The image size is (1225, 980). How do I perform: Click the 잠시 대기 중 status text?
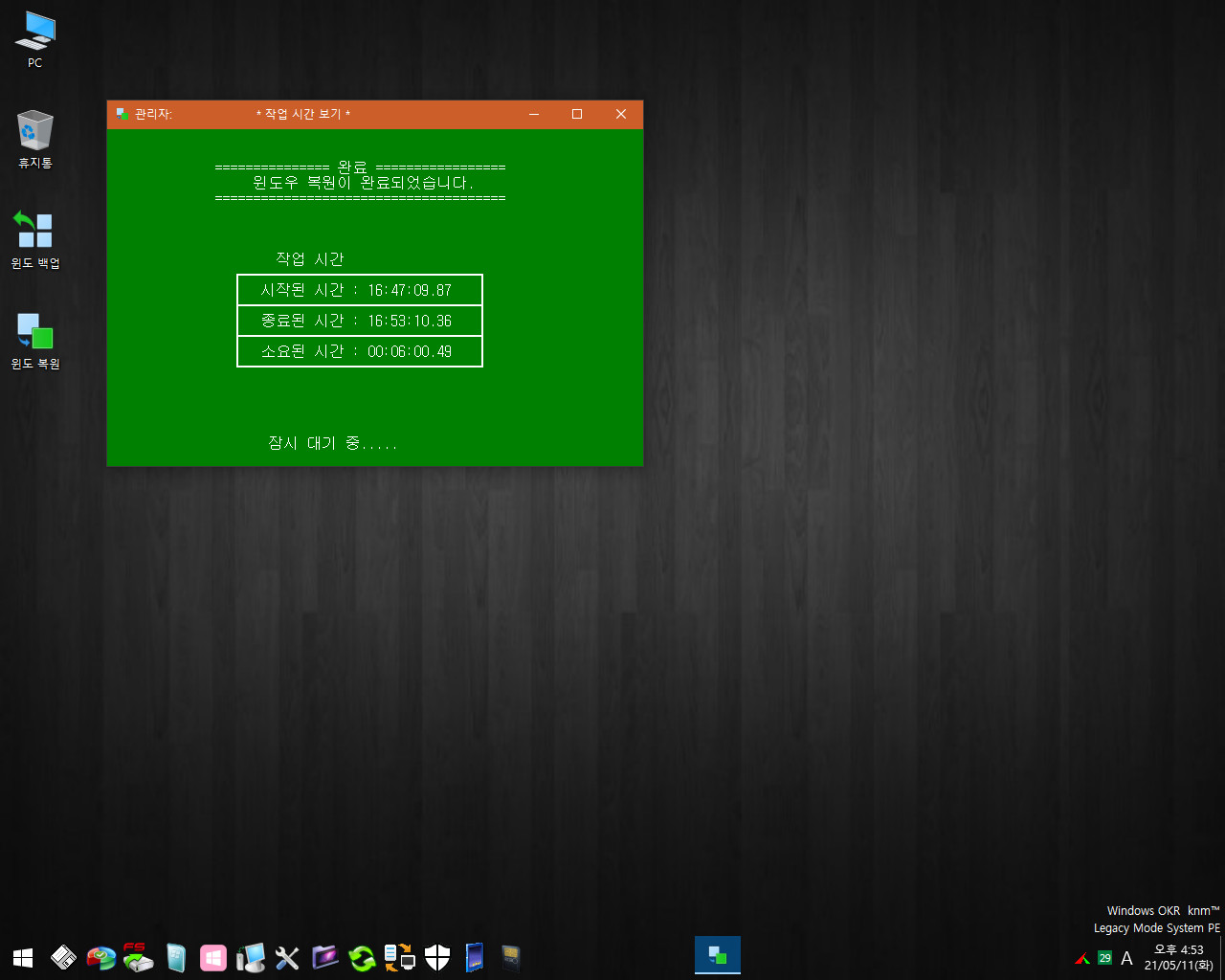click(332, 443)
